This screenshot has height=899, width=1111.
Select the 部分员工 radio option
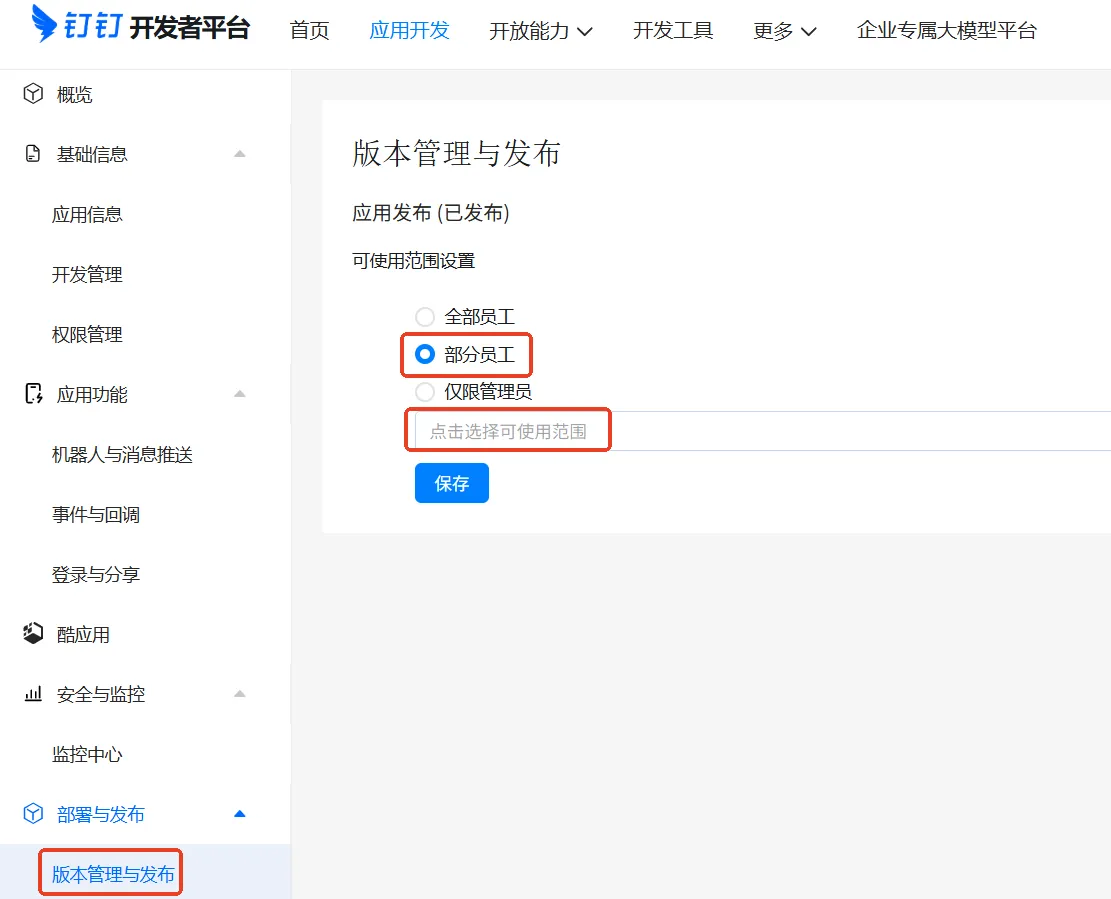pyautogui.click(x=425, y=354)
